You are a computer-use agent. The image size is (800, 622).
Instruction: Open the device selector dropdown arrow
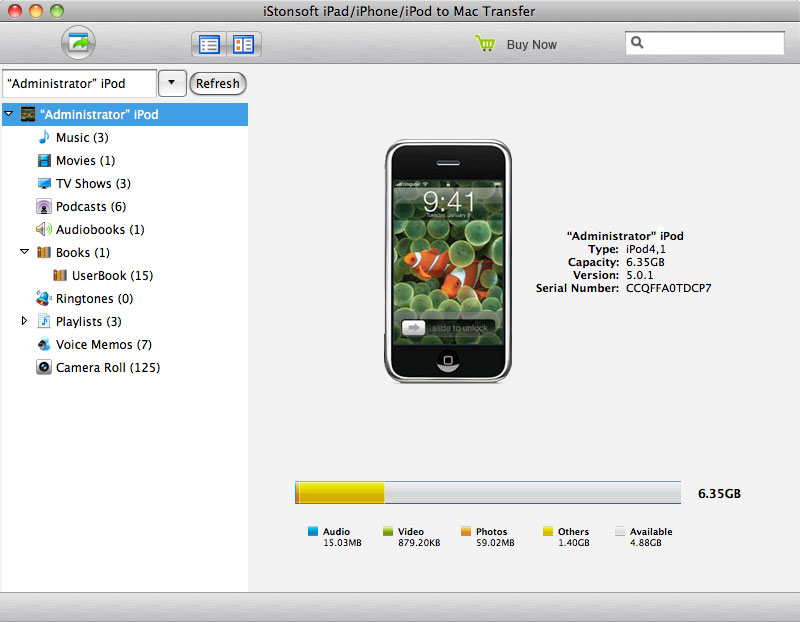tap(172, 83)
